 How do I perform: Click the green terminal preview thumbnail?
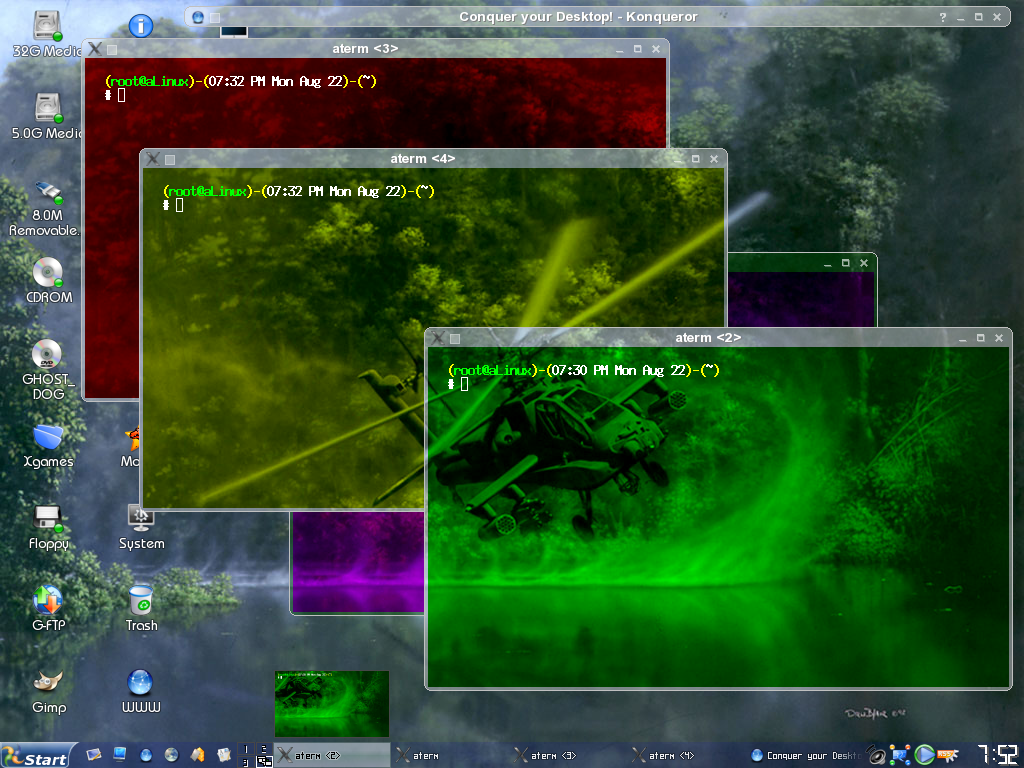click(x=332, y=703)
